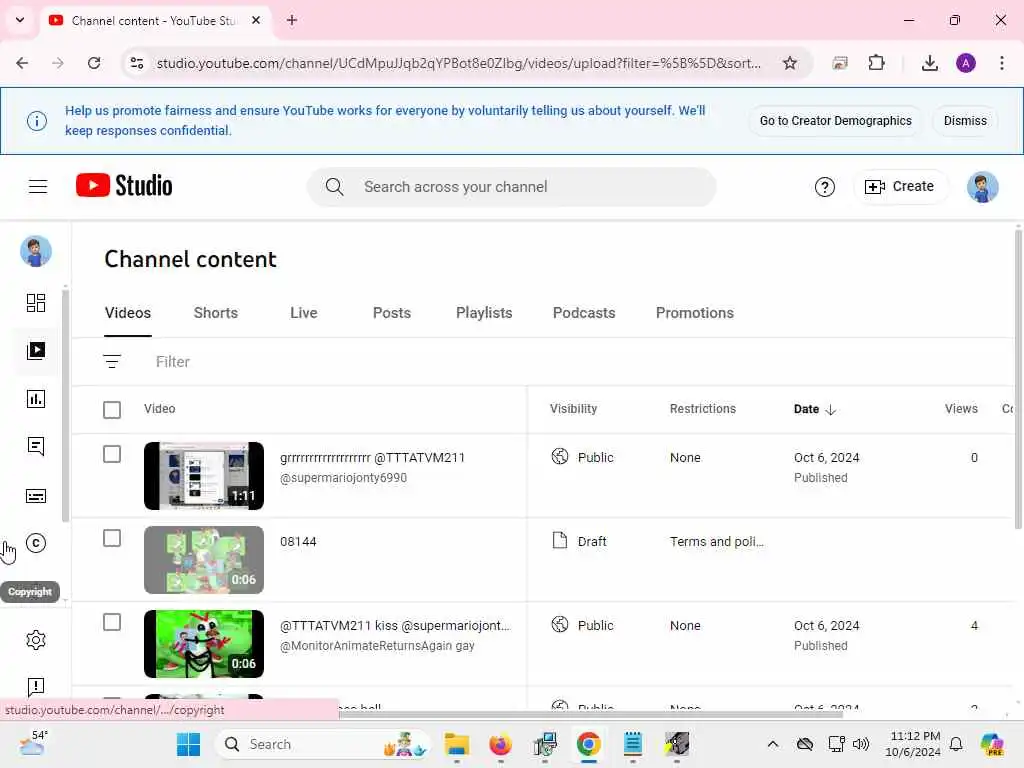Open the @TTTATVM211 kiss video title
The height and width of the screenshot is (768, 1024).
395,626
